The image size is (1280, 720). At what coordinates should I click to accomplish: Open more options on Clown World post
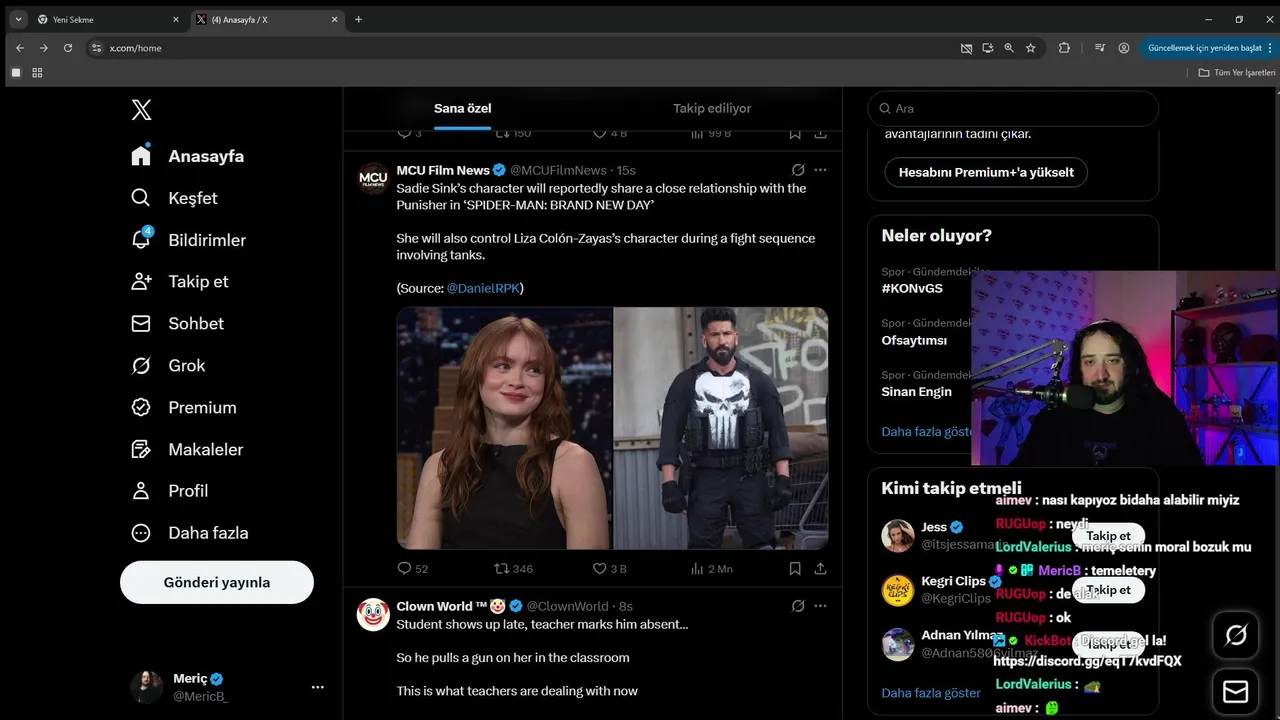coord(820,606)
